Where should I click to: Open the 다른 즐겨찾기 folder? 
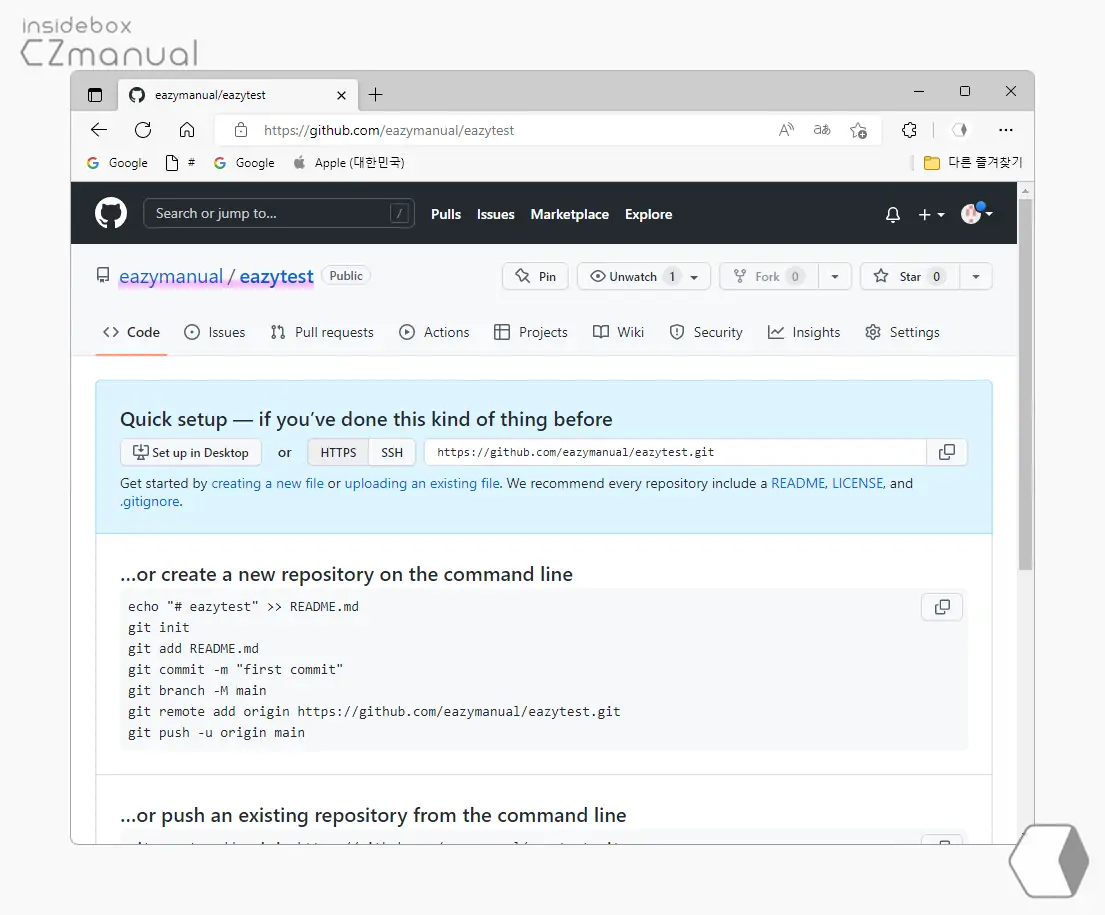973,163
